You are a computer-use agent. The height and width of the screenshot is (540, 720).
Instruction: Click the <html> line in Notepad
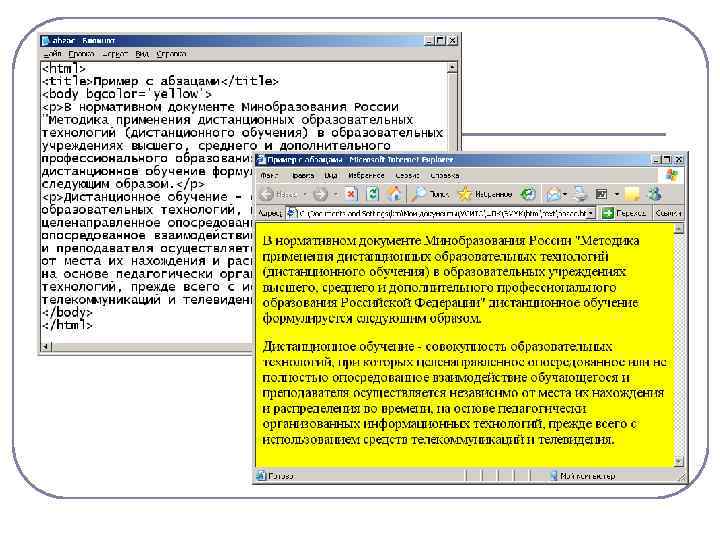coord(64,68)
